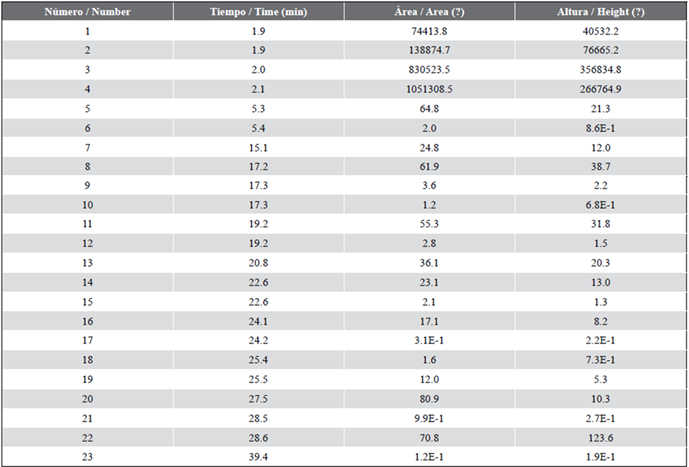Click the time value 15.1
This screenshot has height=467, width=689.
click(258, 147)
